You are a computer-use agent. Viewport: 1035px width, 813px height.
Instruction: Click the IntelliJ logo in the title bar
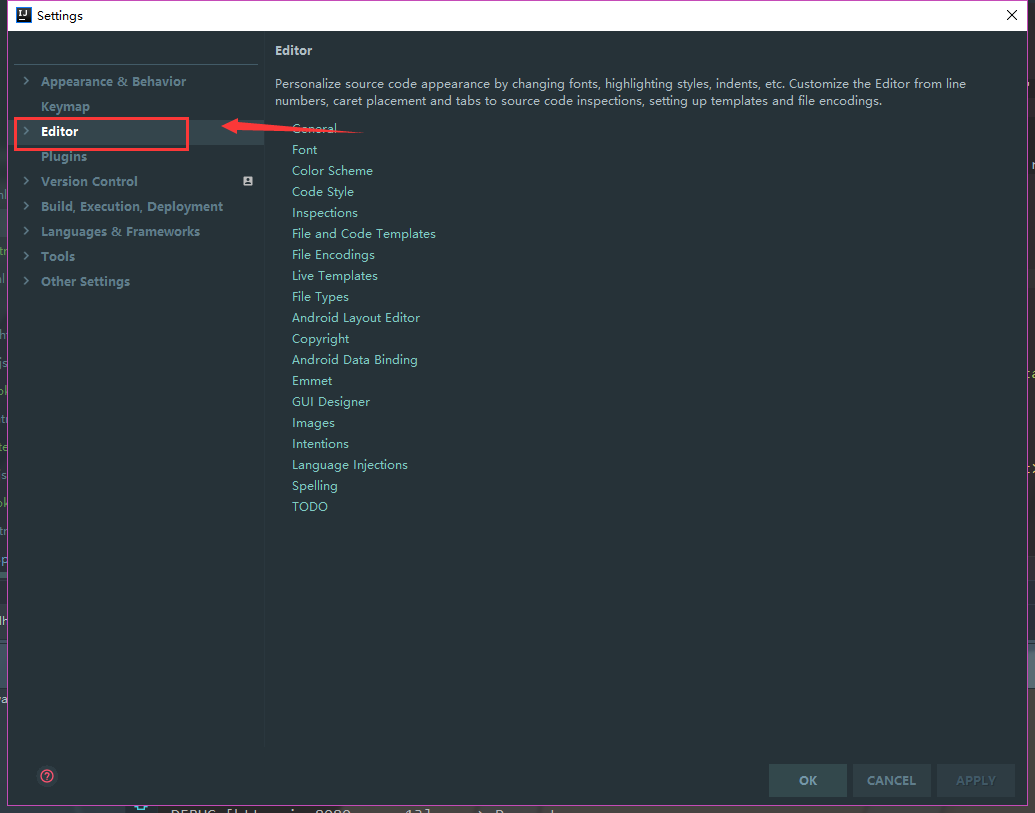(22, 15)
